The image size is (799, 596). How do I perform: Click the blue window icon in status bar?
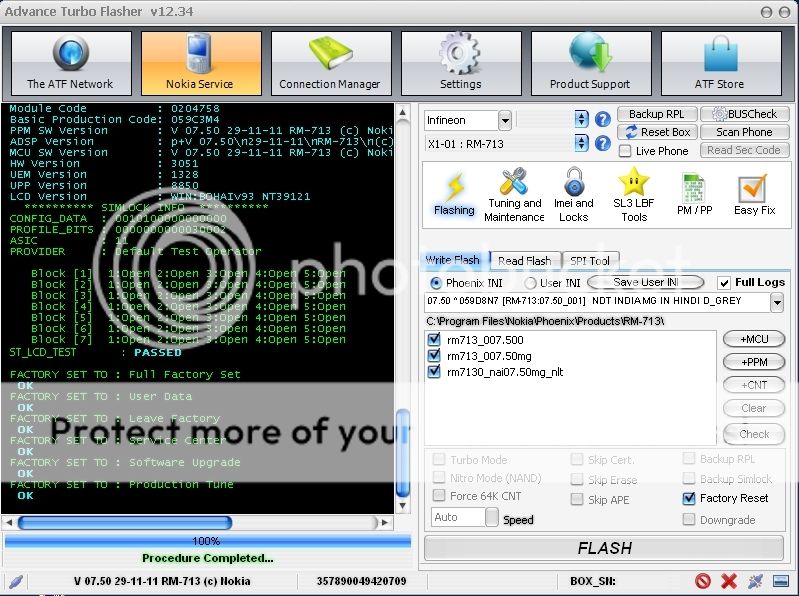(x=781, y=581)
